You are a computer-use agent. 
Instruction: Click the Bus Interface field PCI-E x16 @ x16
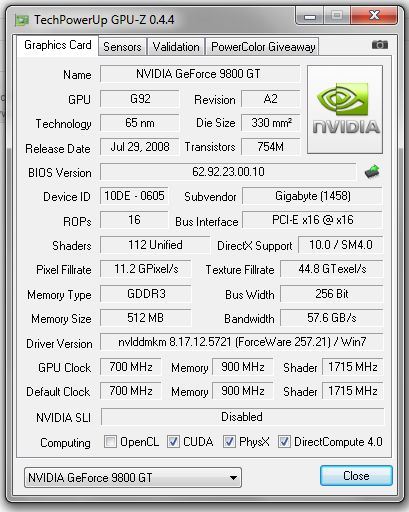[x=312, y=220]
